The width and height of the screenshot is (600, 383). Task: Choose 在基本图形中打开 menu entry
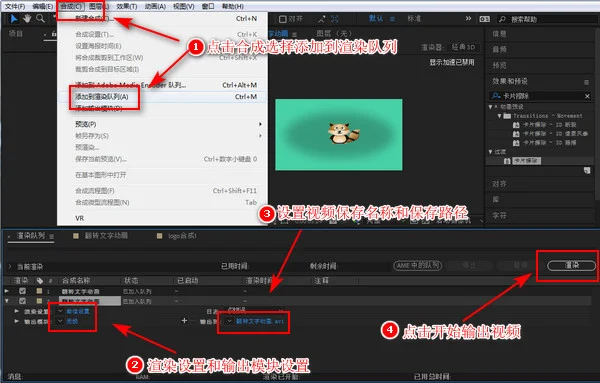(162, 175)
